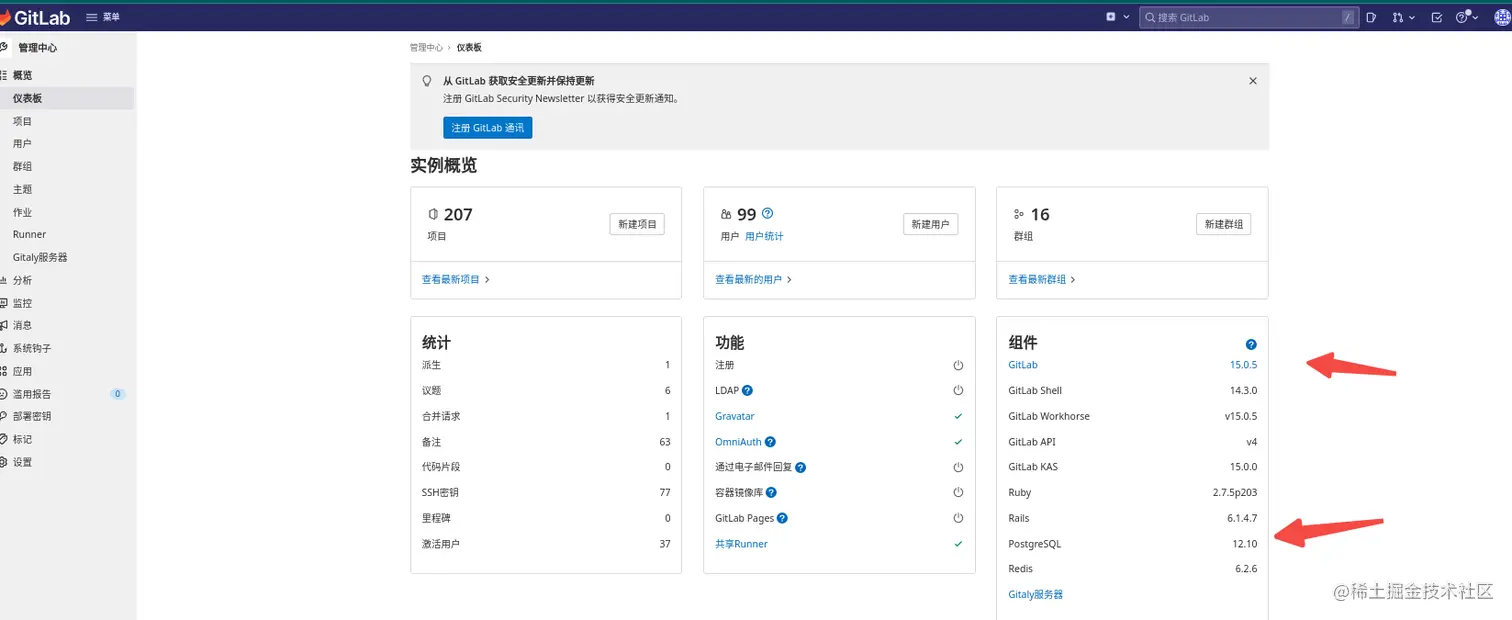Click the help icon beside OmniAuth
Image resolution: width=1512 pixels, height=620 pixels.
click(771, 442)
